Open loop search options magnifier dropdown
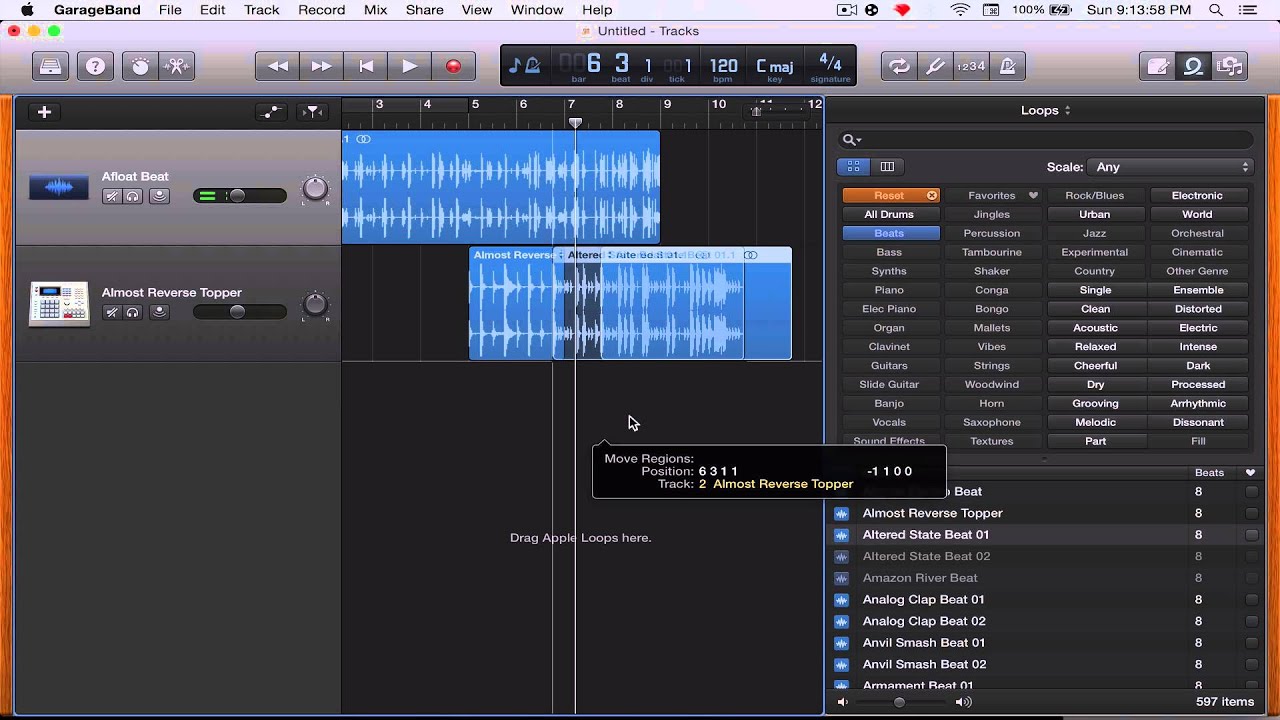 (851, 140)
